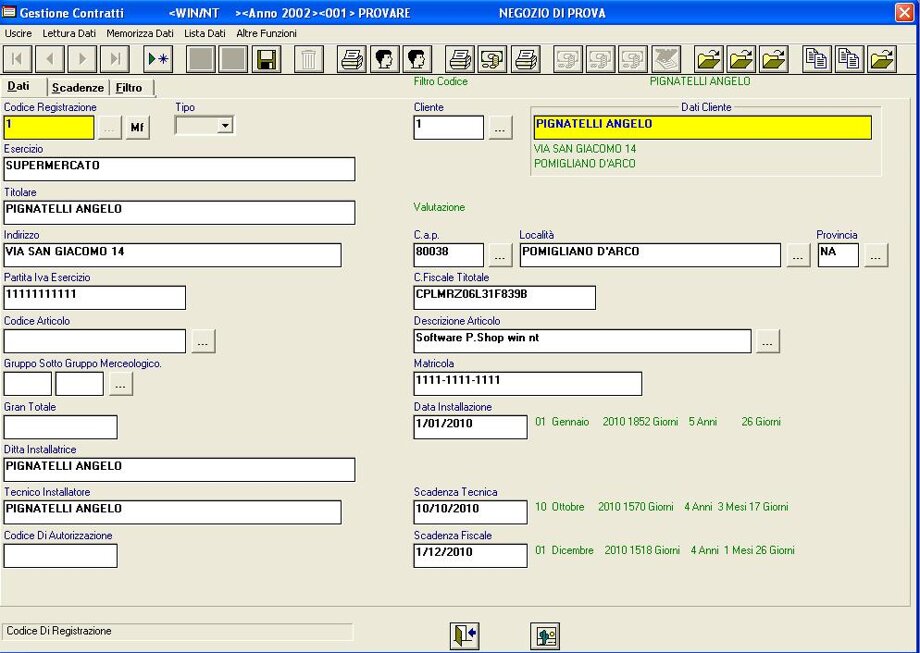The height and width of the screenshot is (653, 920).
Task: Click the rightmost open folder toolbar icon
Action: [881, 59]
